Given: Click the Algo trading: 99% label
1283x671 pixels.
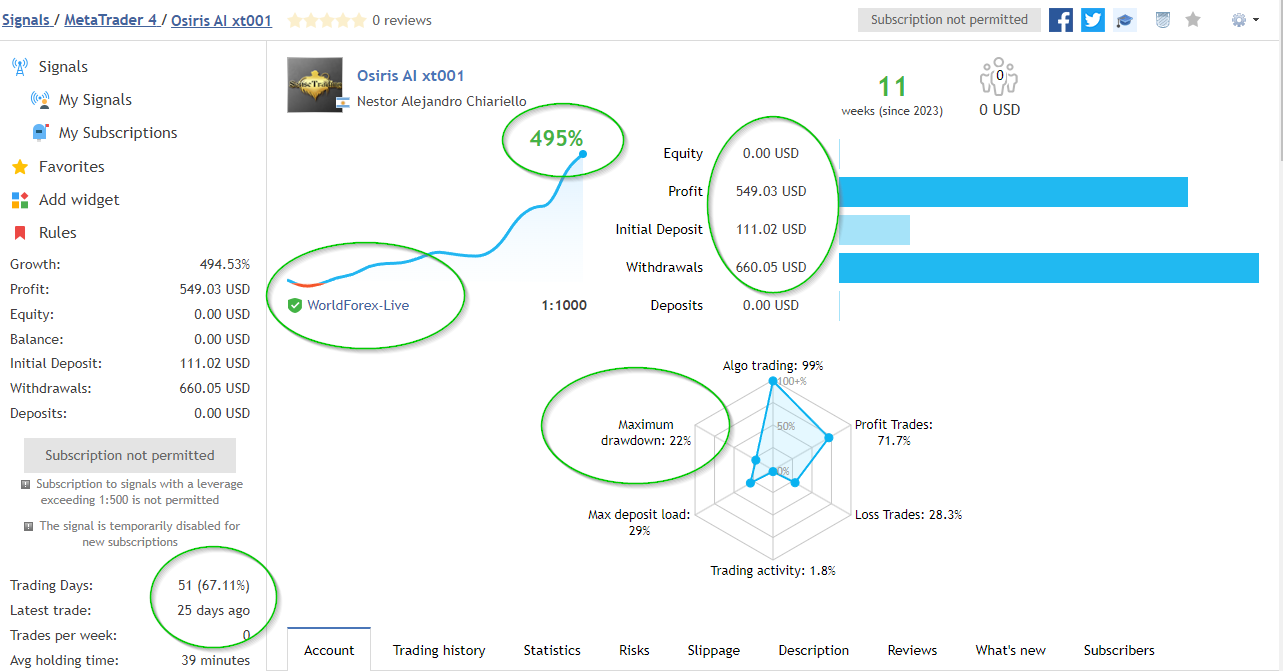Looking at the screenshot, I should 773,366.
